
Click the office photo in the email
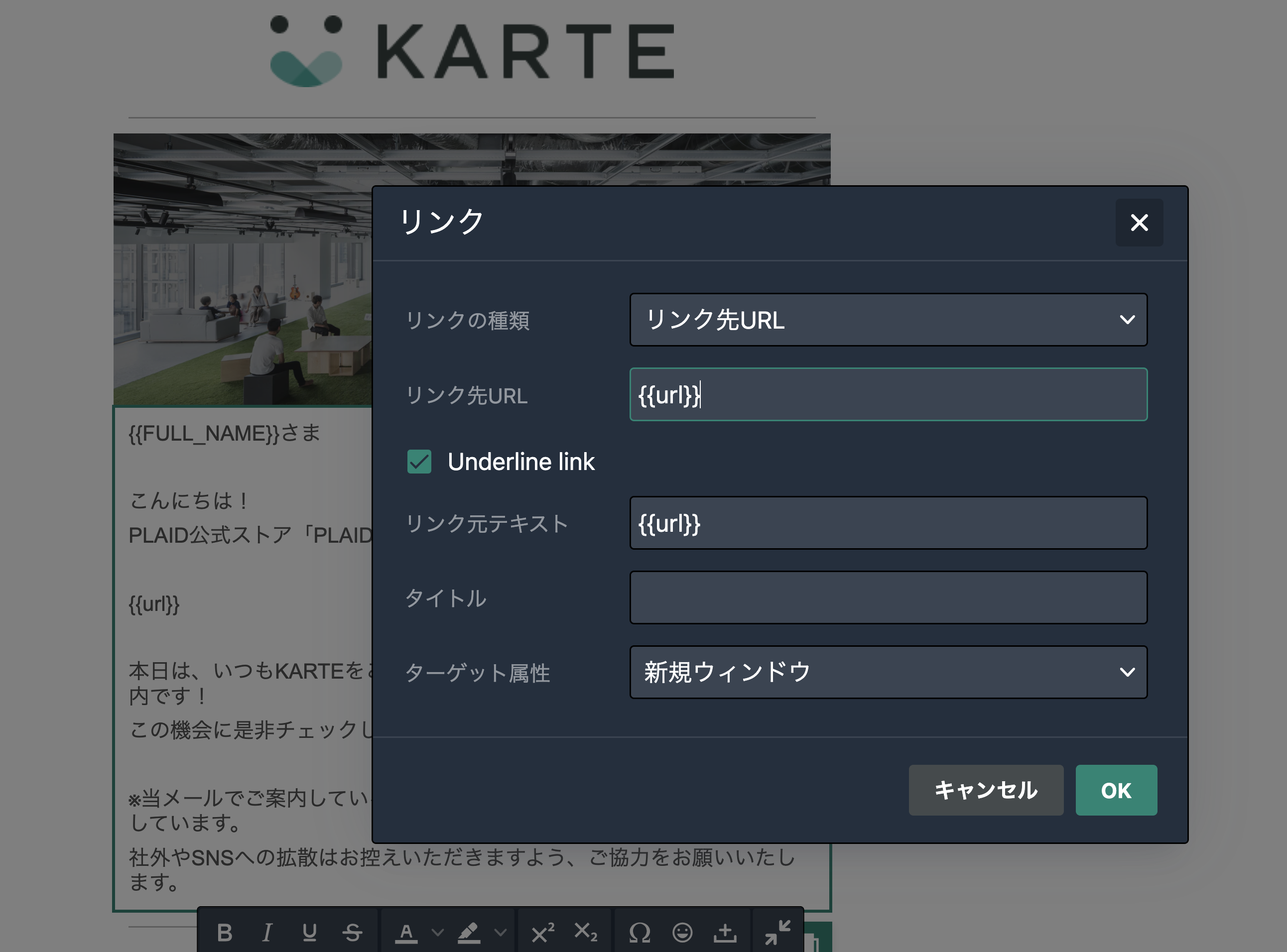(x=243, y=269)
